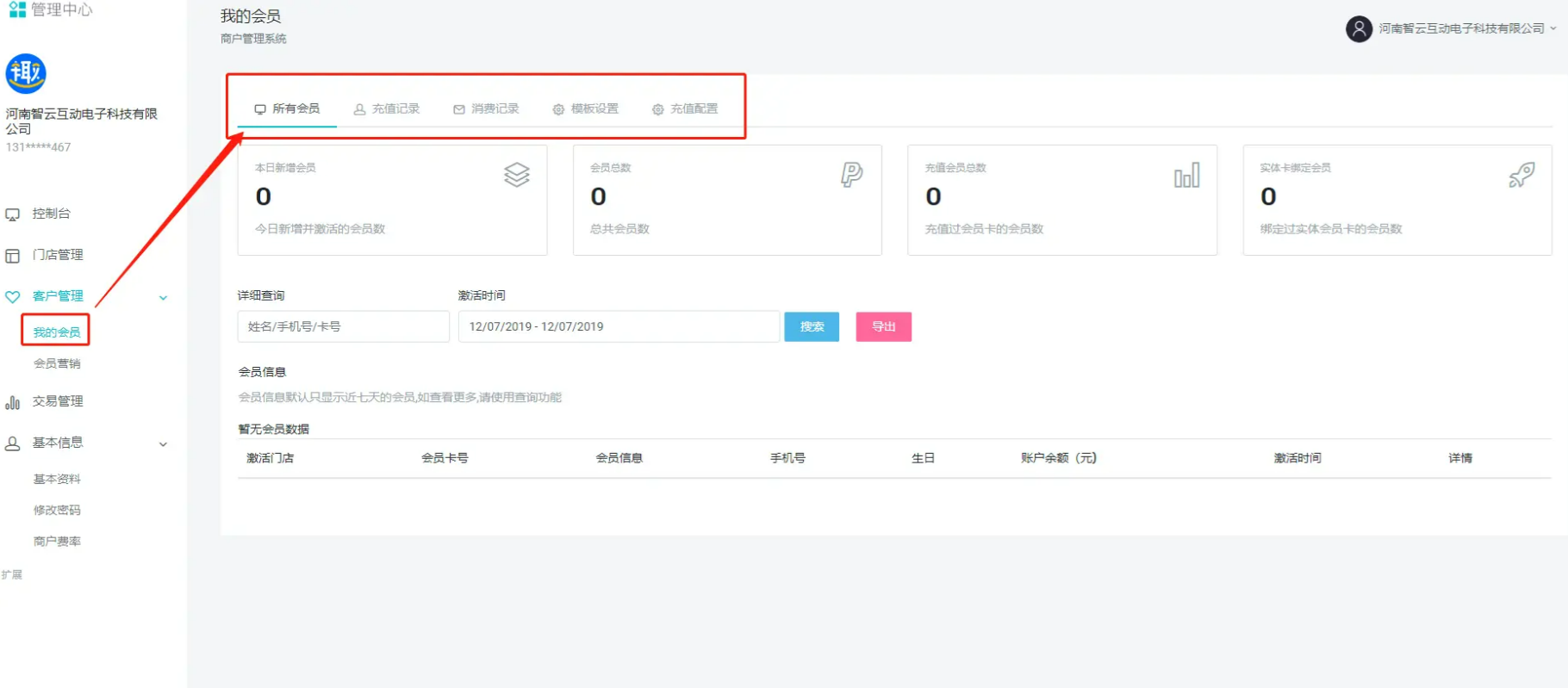Collapse the 客户管理 menu chevron
The image size is (1568, 688).
coord(164,298)
